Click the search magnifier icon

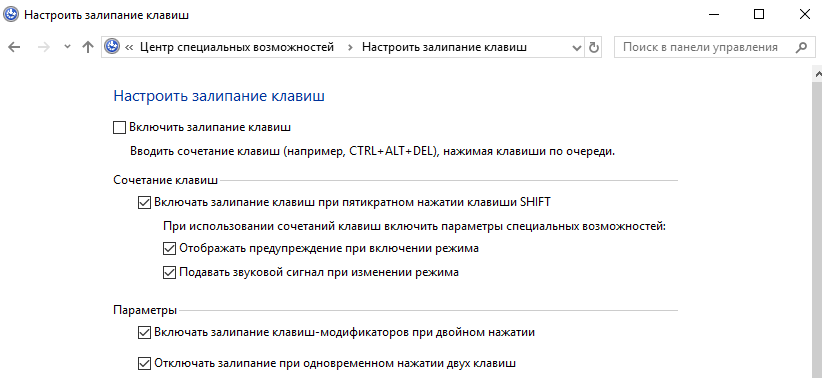801,47
